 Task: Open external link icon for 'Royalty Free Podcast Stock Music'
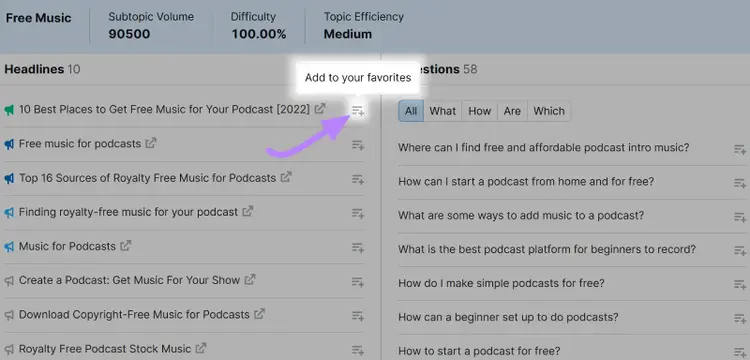[201, 348]
